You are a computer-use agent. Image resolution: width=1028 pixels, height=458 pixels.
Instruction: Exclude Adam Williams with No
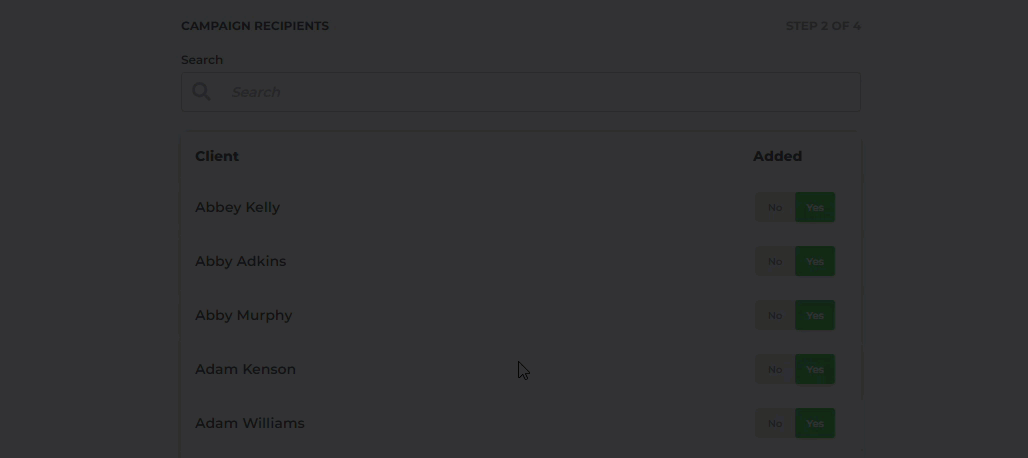[x=775, y=423]
